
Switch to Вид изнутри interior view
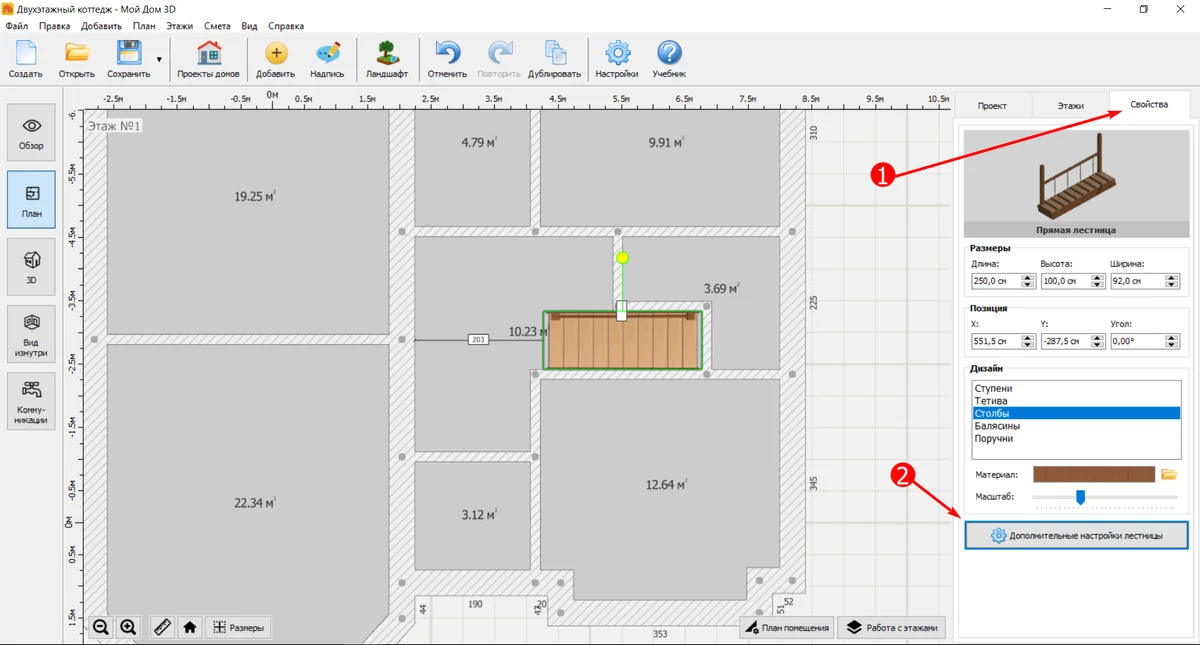[31, 333]
